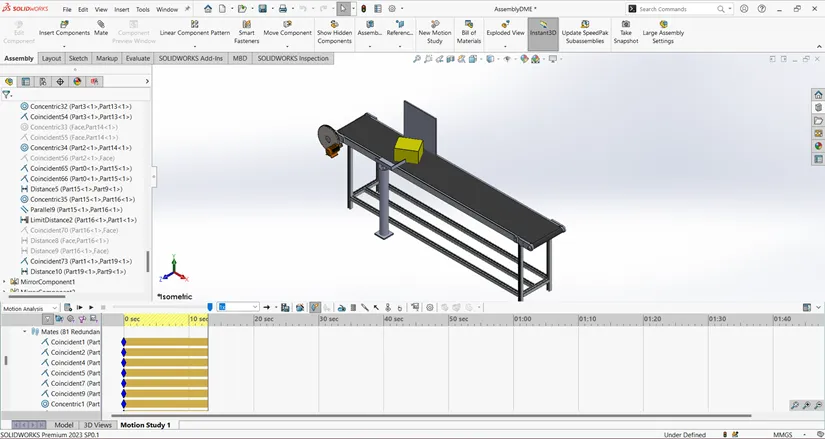Toggle the Instant3D button
Viewport: 825px width, 439px height.
point(543,34)
